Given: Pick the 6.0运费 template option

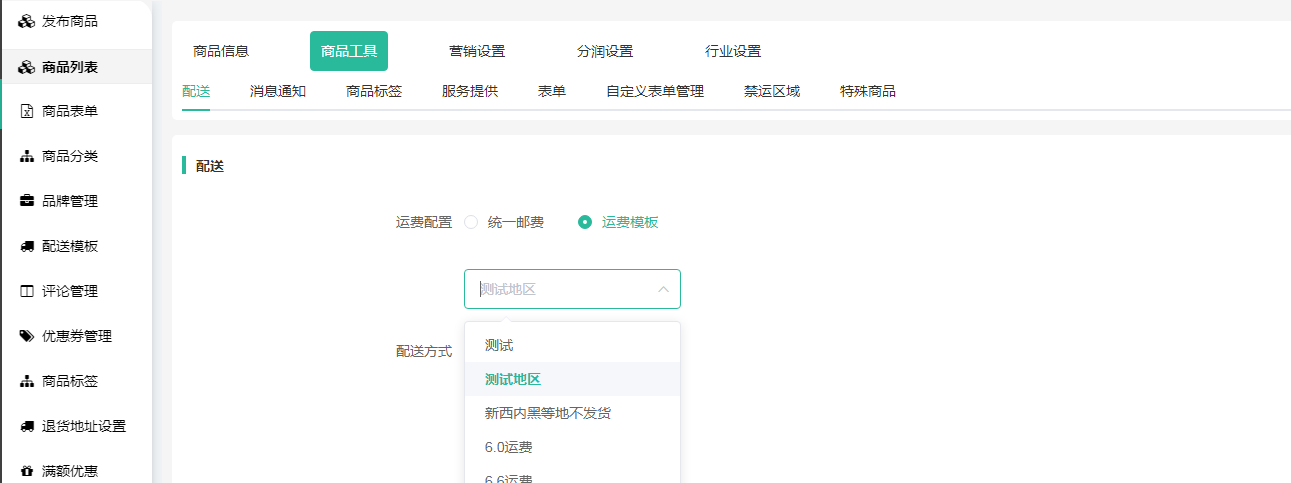Looking at the screenshot, I should 508,447.
